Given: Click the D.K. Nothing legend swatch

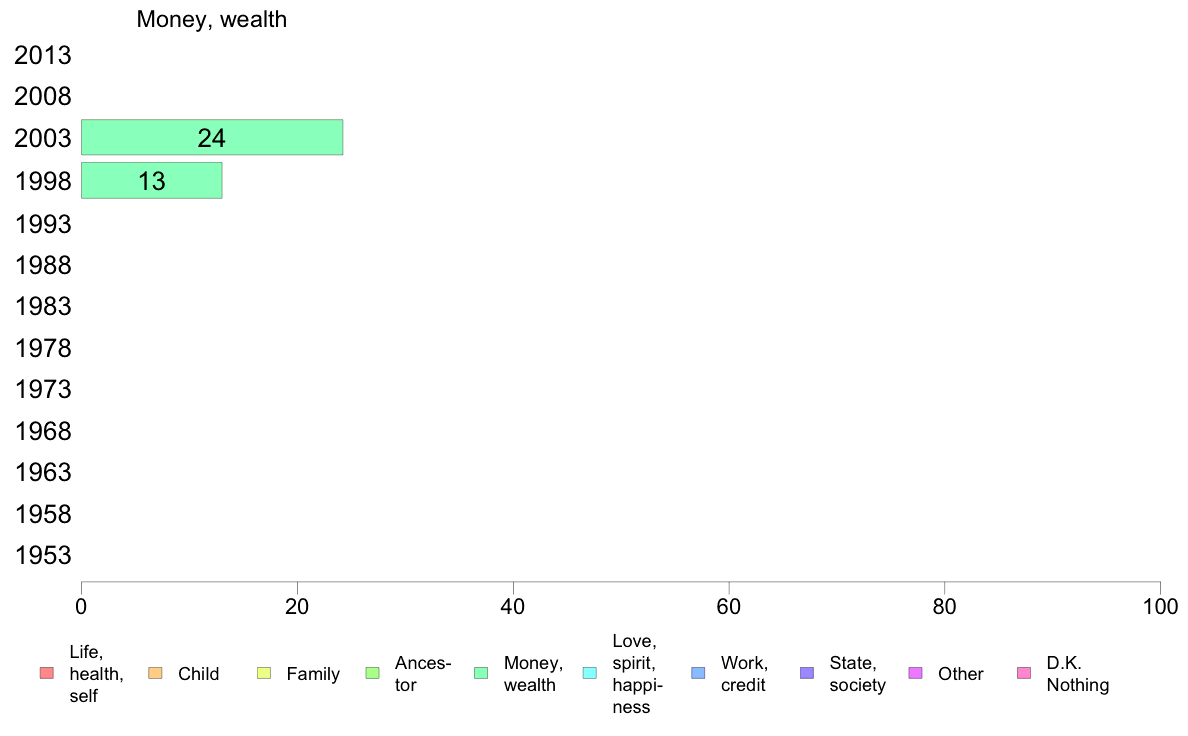Looking at the screenshot, I should point(1024,673).
